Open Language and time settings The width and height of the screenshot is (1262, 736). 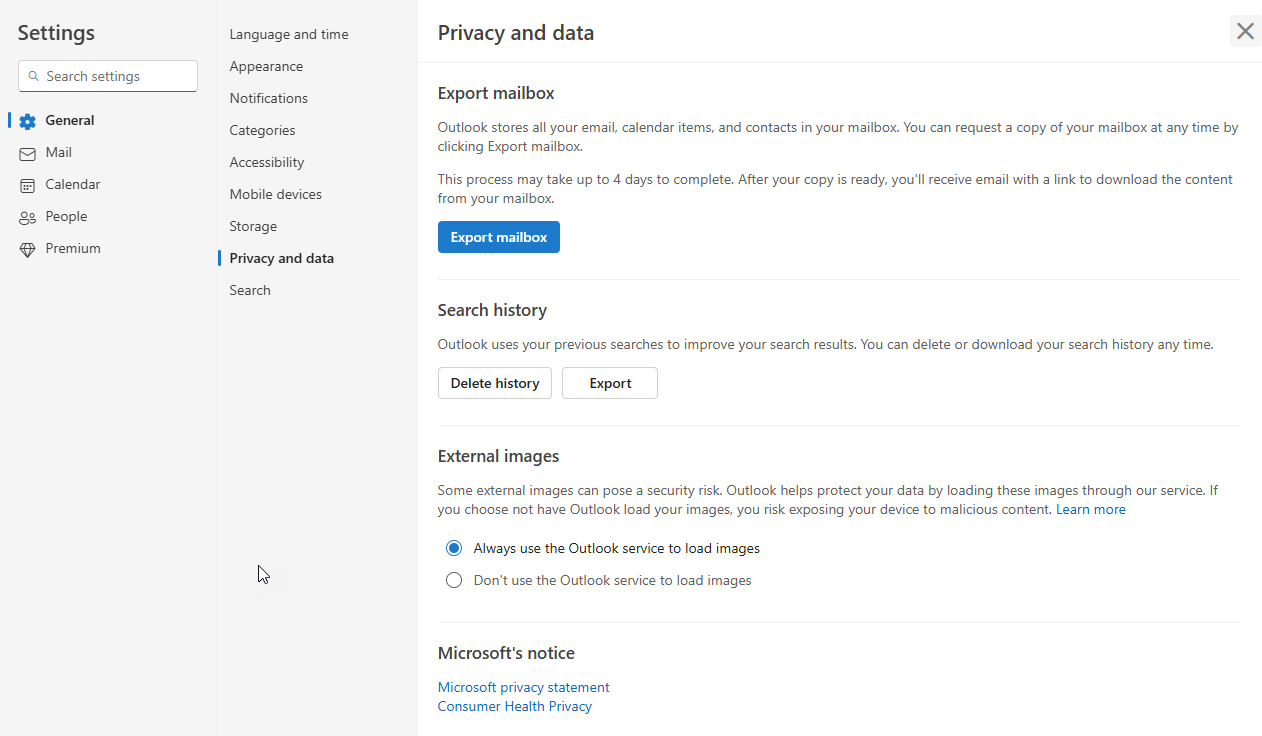(x=289, y=34)
